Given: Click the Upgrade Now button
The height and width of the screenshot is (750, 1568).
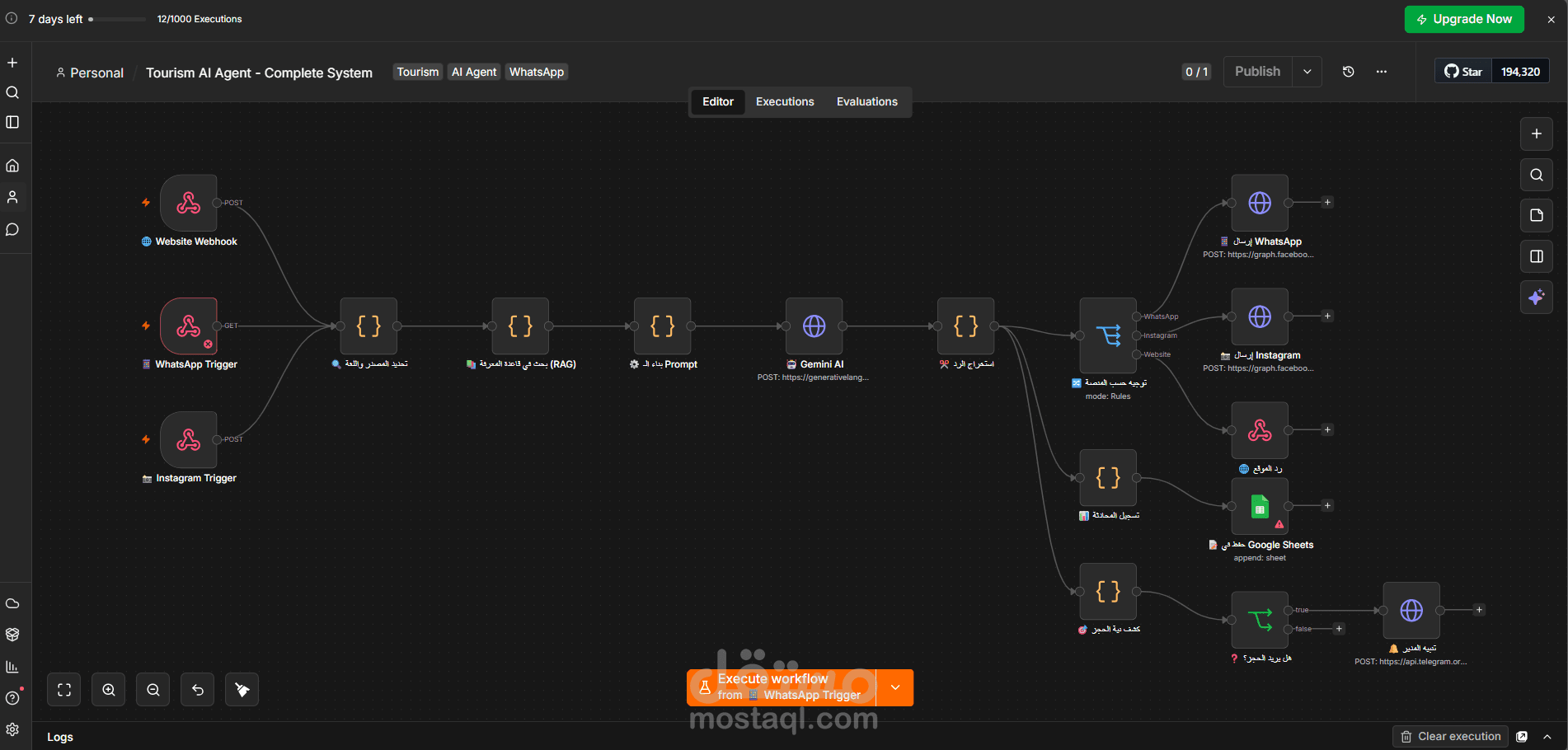Looking at the screenshot, I should click(x=1464, y=19).
